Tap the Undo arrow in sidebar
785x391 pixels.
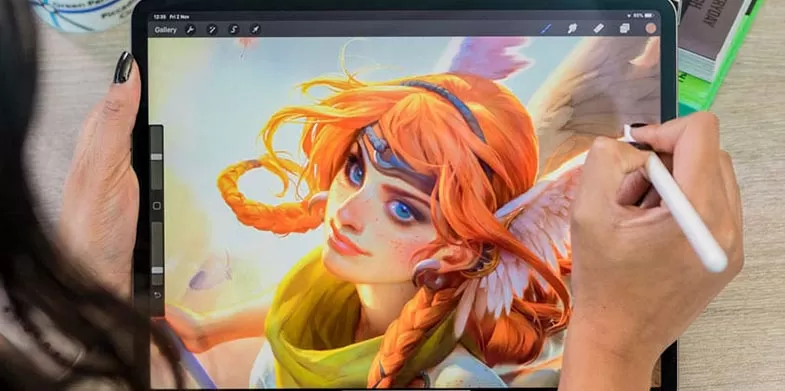point(157,295)
